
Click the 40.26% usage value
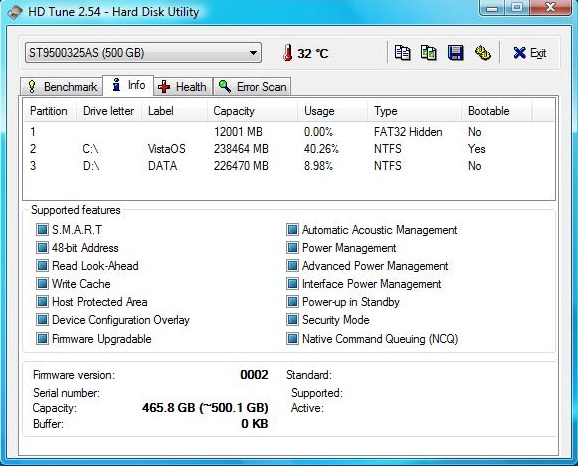click(321, 149)
